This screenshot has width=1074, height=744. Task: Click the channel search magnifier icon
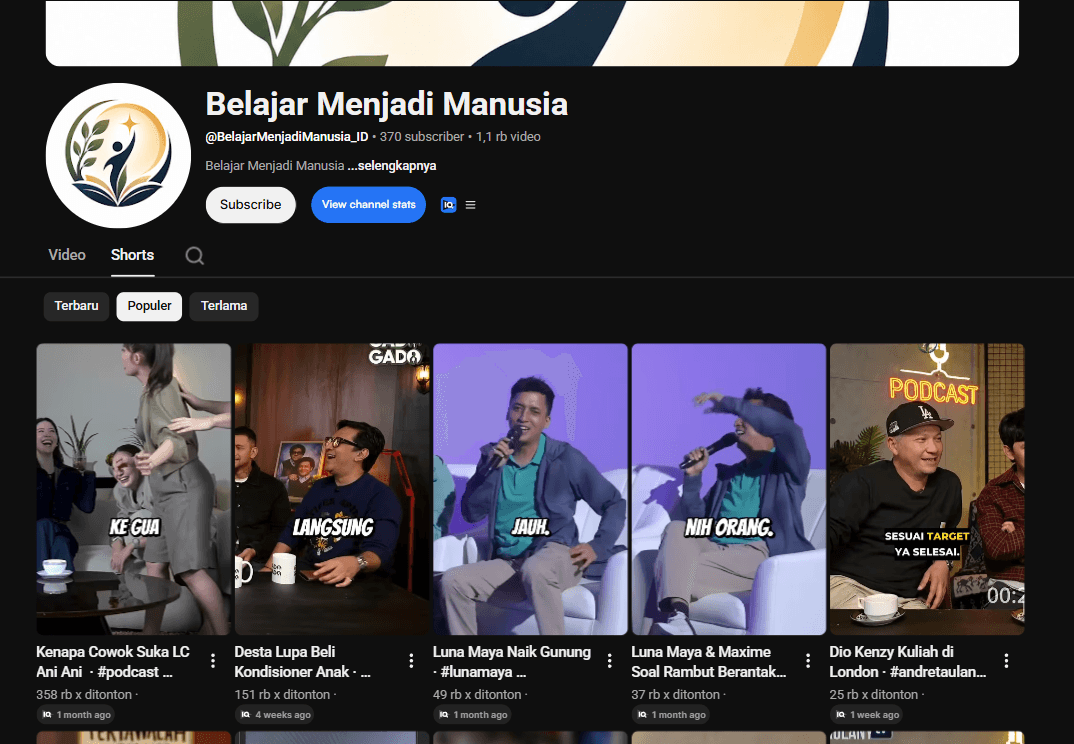[x=195, y=256]
